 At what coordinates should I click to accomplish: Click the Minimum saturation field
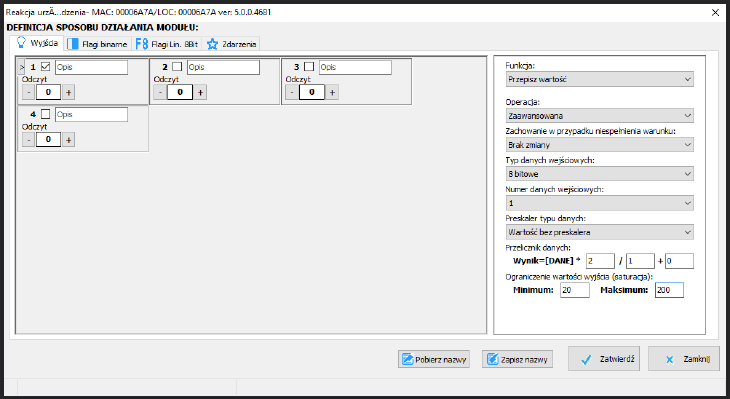coord(575,290)
